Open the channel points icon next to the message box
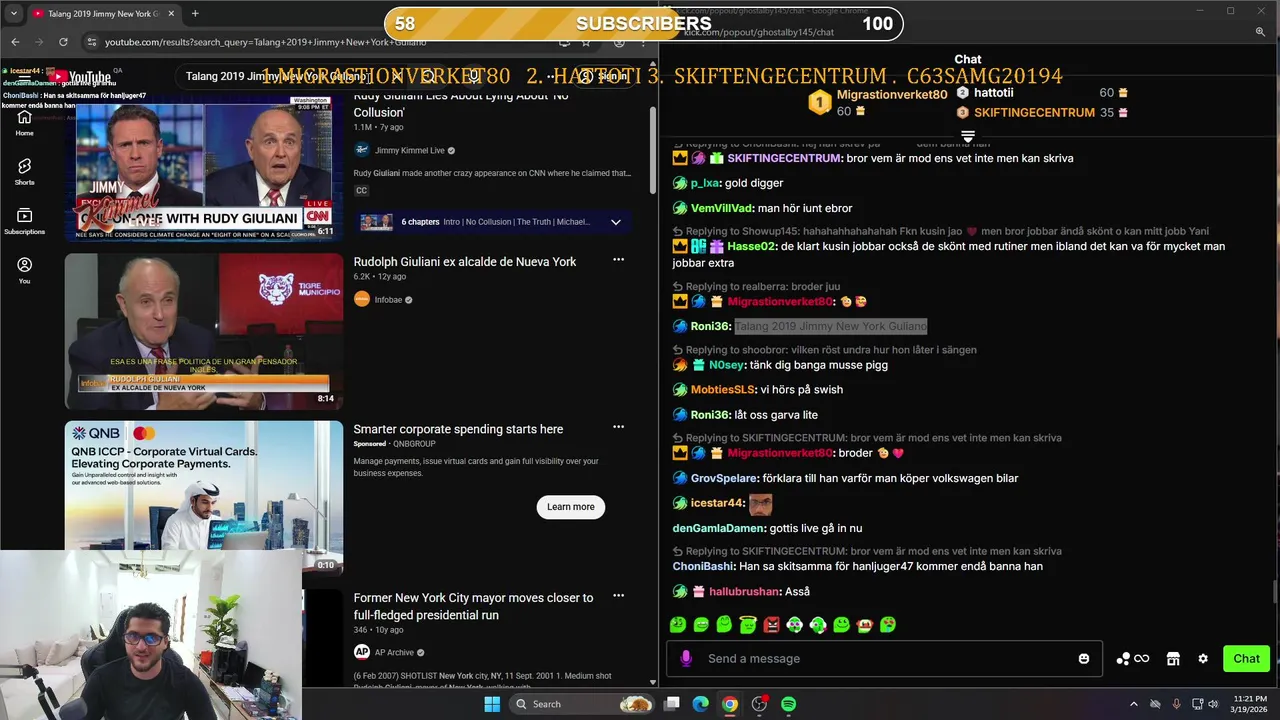Image resolution: width=1280 pixels, height=720 pixels. click(1132, 658)
